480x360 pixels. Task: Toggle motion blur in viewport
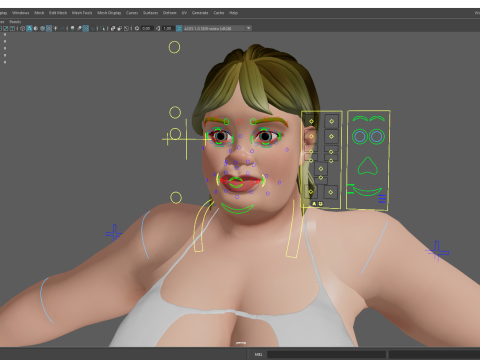coord(79,28)
